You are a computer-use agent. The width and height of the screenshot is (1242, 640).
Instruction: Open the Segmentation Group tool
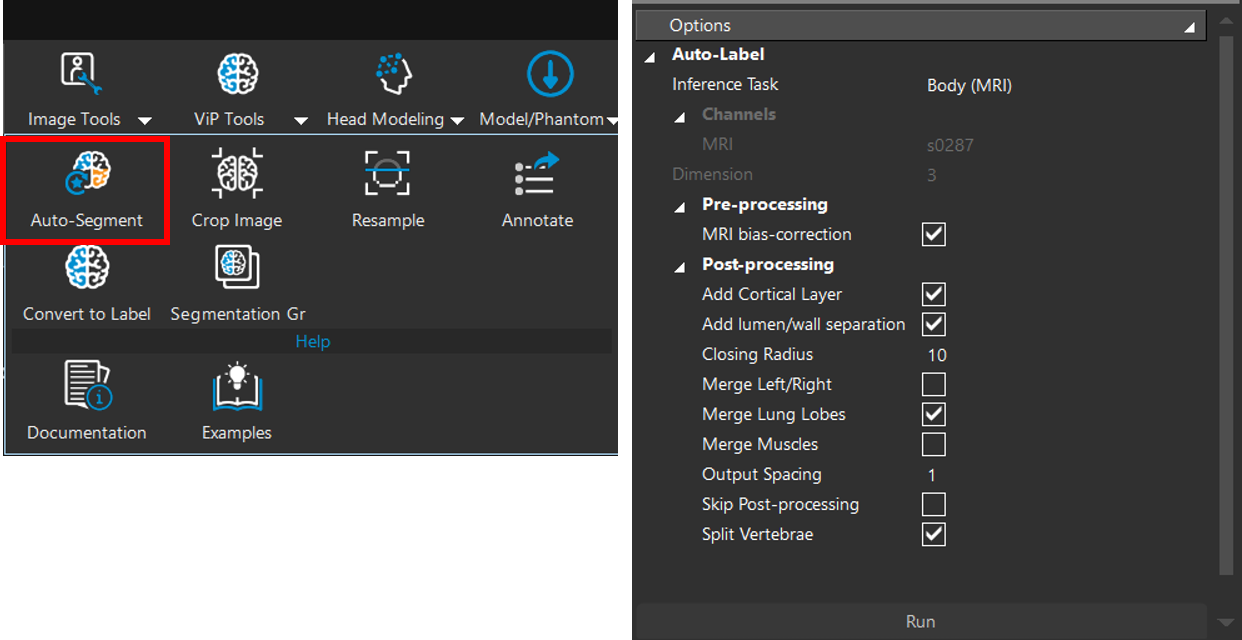tap(237, 269)
